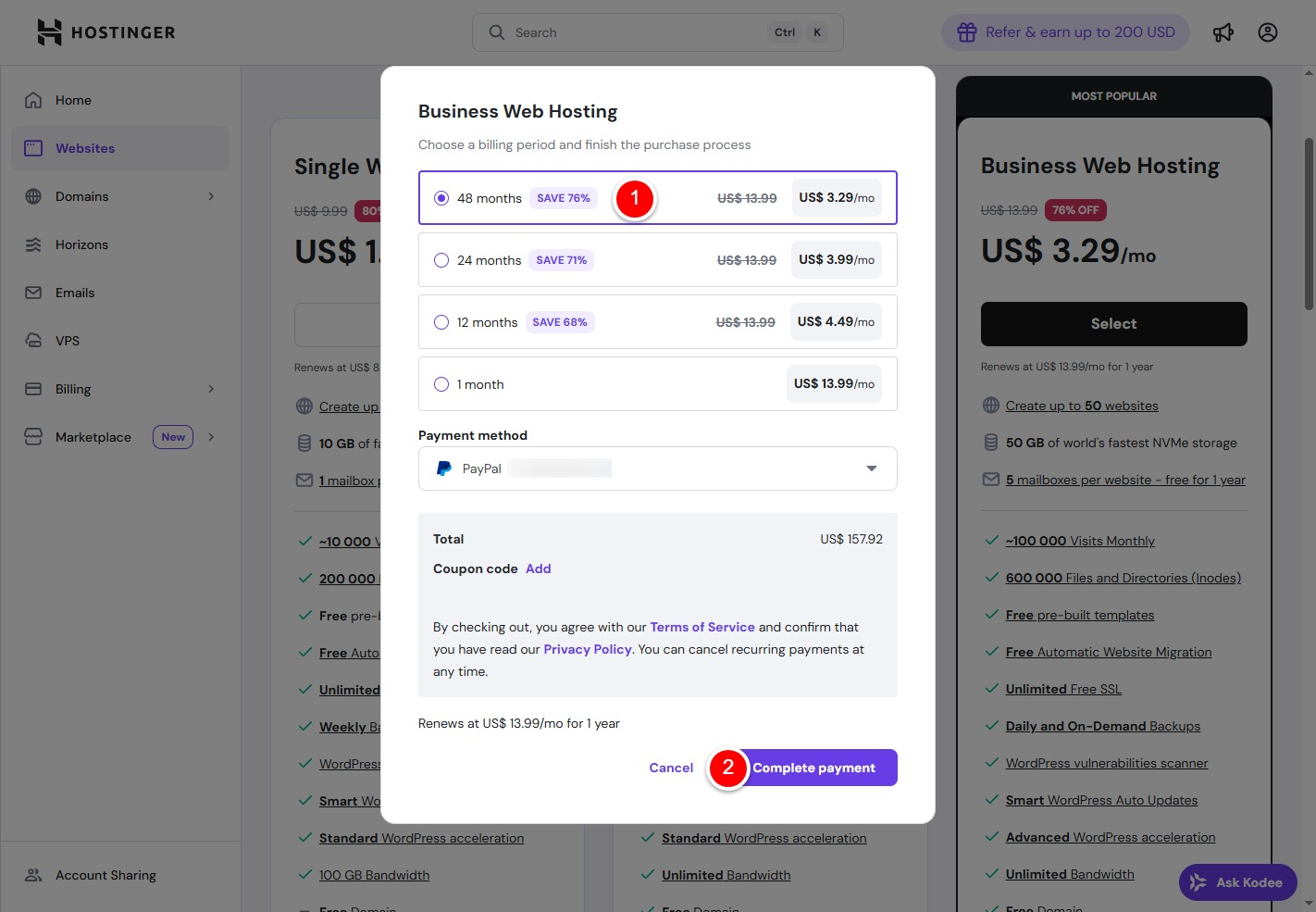Click the VPS cloud icon in sidebar
1316x912 pixels.
coord(33,341)
